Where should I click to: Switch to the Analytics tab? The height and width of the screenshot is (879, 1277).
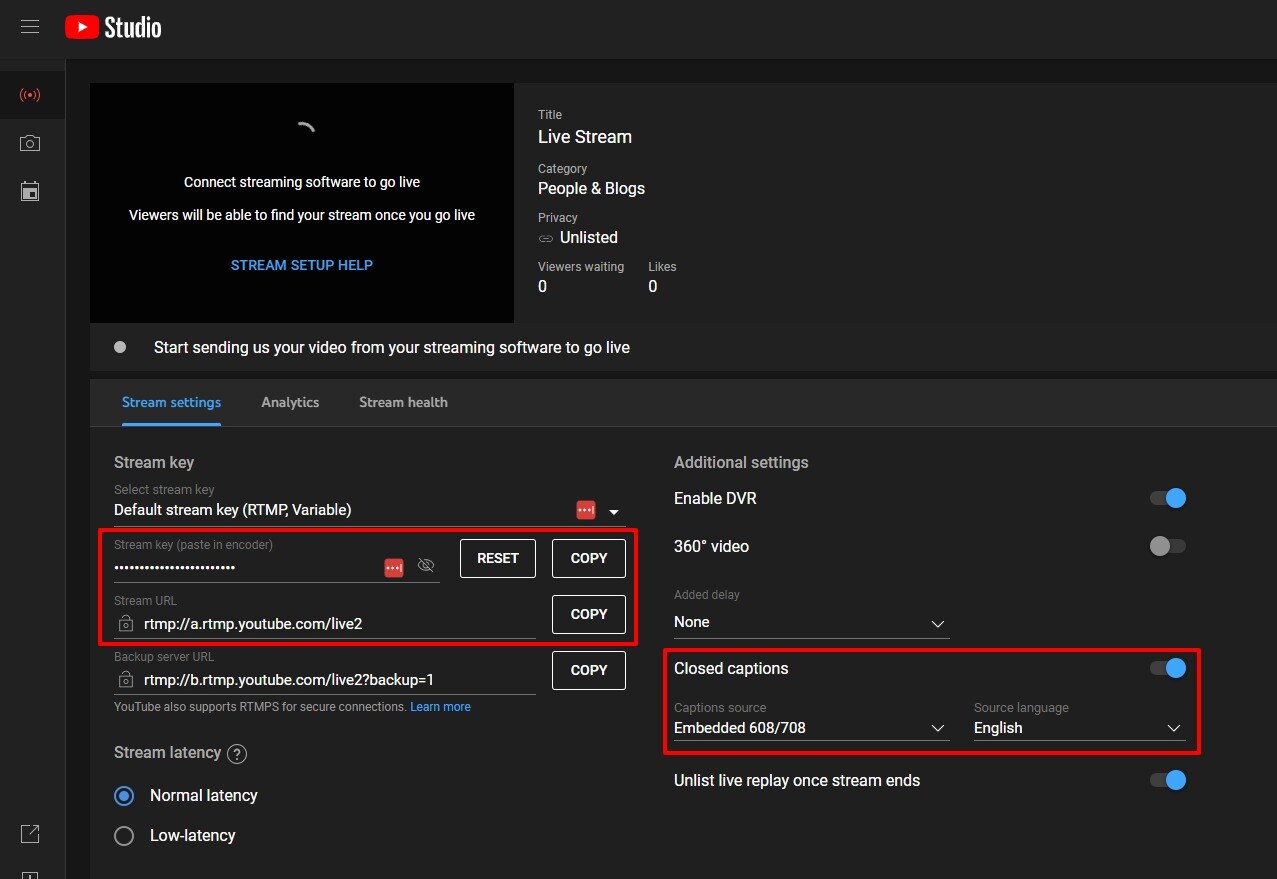pos(290,402)
